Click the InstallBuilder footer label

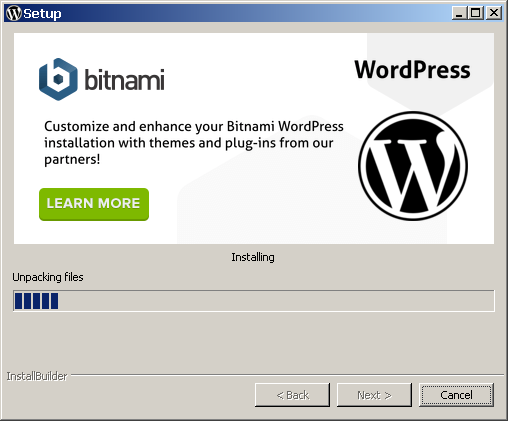pyautogui.click(x=37, y=376)
